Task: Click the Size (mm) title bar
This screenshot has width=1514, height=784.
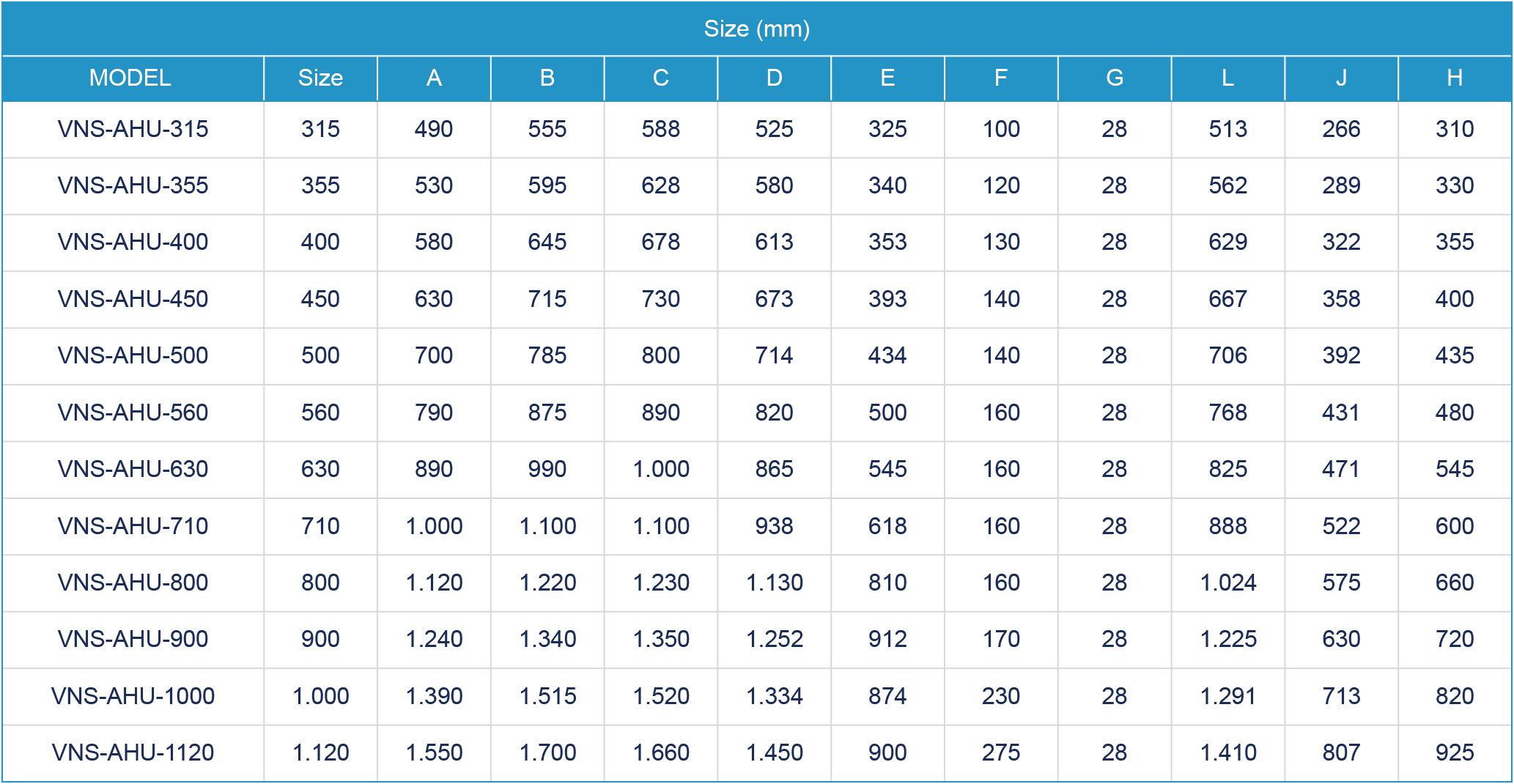Action: point(757,29)
